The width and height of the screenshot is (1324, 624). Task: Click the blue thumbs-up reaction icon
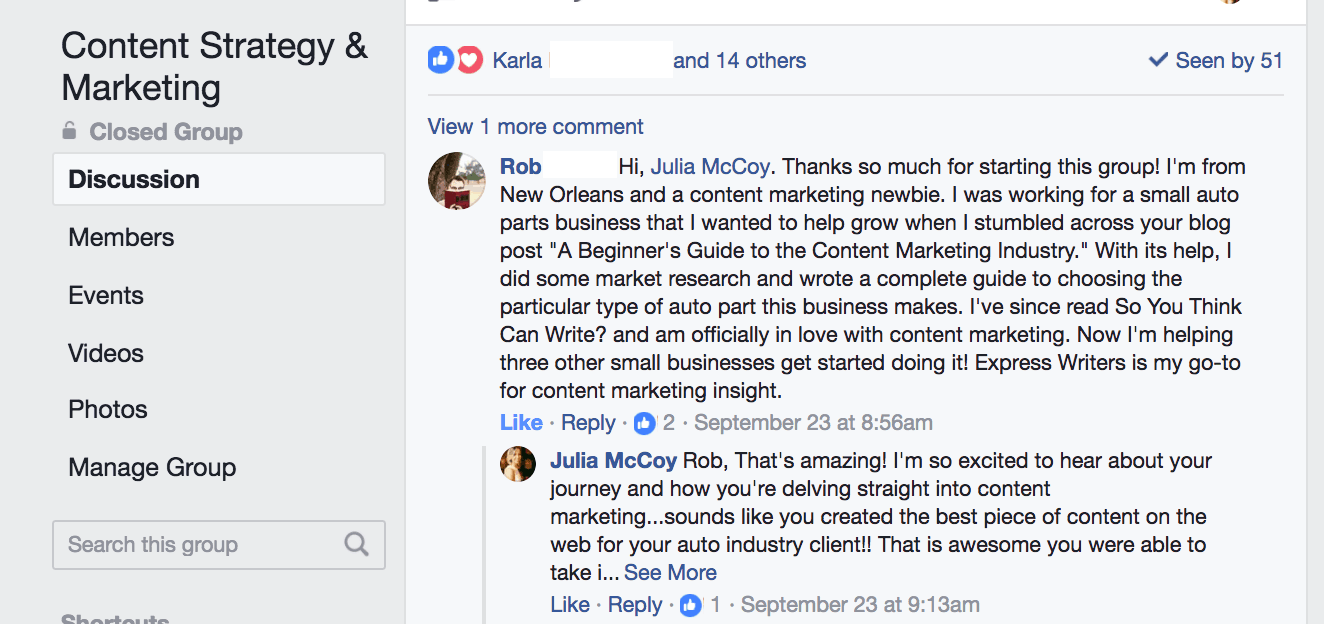click(440, 61)
